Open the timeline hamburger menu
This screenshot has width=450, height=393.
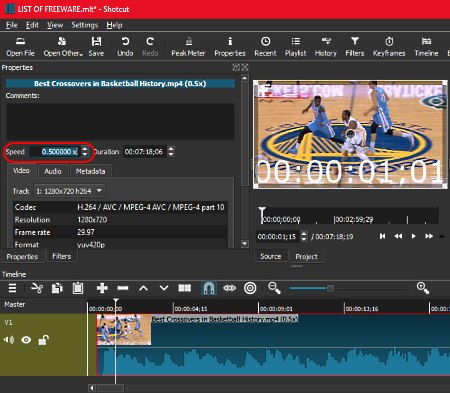(x=12, y=288)
